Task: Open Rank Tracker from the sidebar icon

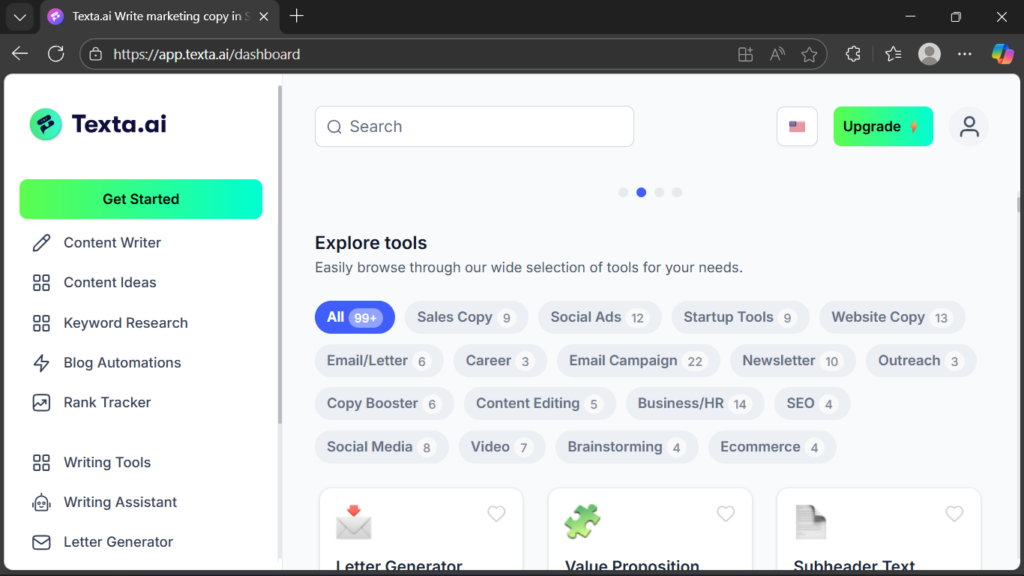Action: click(x=41, y=402)
